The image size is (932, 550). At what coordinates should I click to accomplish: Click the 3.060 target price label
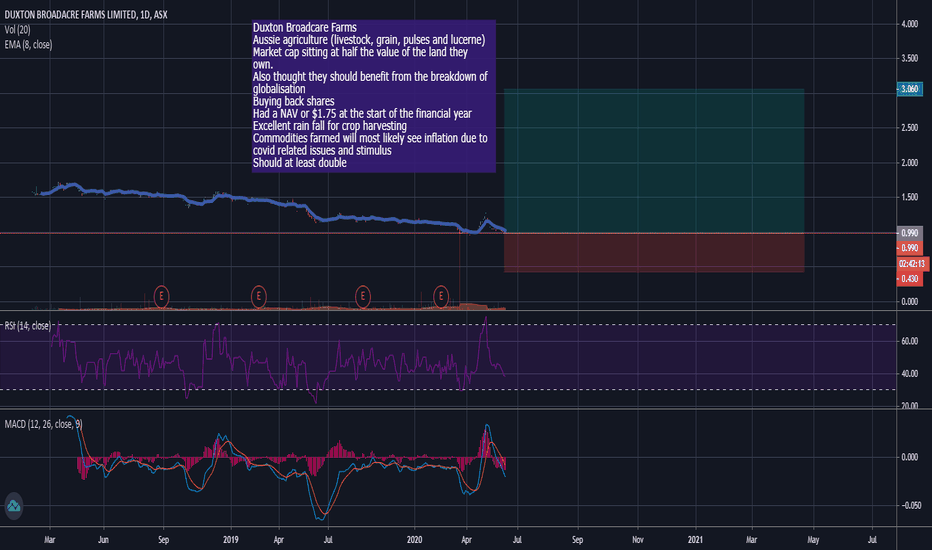(909, 89)
